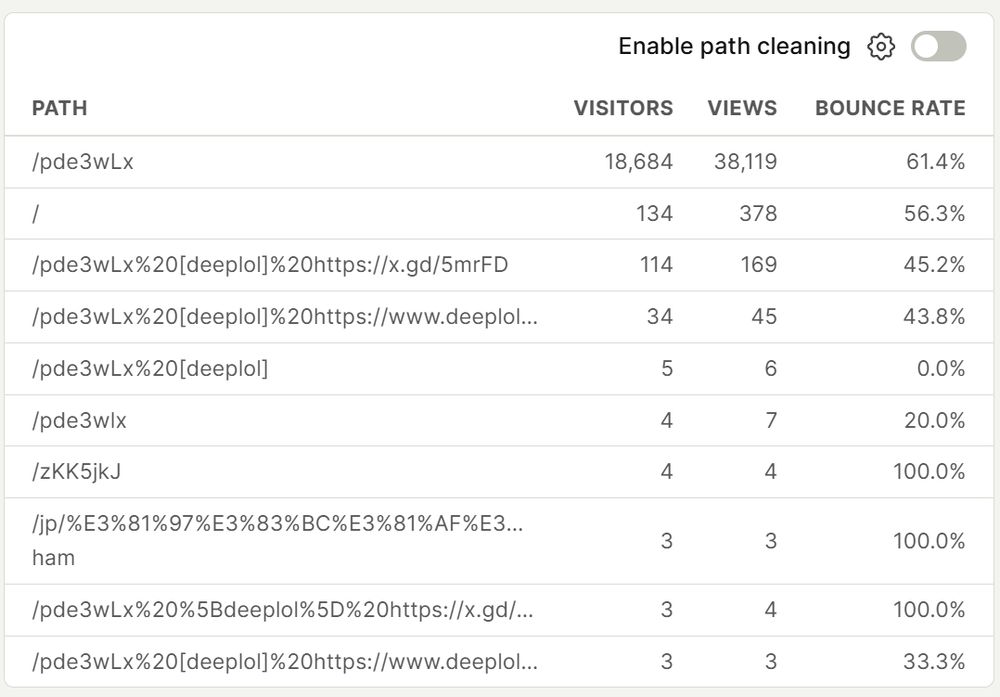Enable the path cleaning toggle
Screen dimensions: 1000x697
point(938,46)
